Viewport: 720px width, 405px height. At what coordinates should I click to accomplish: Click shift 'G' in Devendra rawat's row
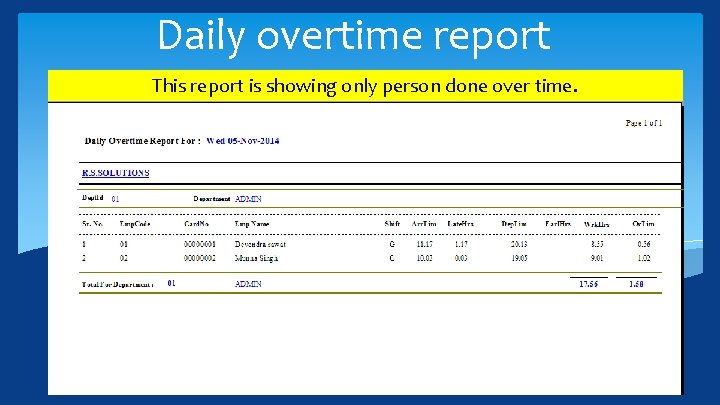pos(392,244)
